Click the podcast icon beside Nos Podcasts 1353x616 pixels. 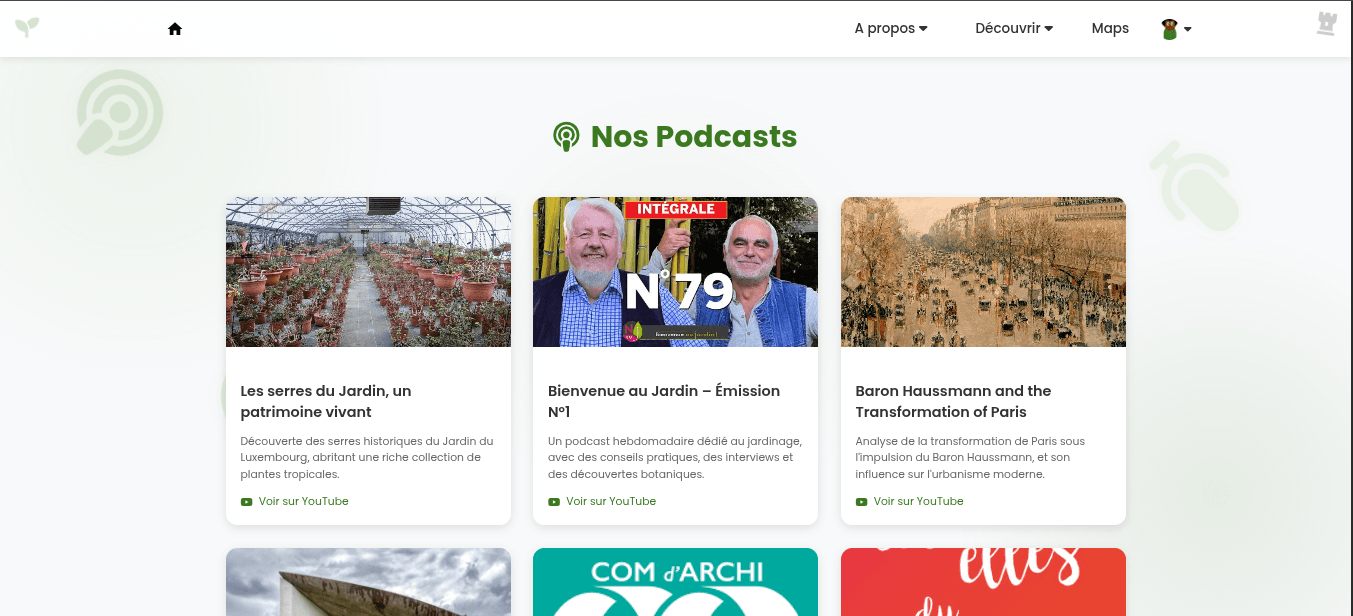tap(566, 137)
